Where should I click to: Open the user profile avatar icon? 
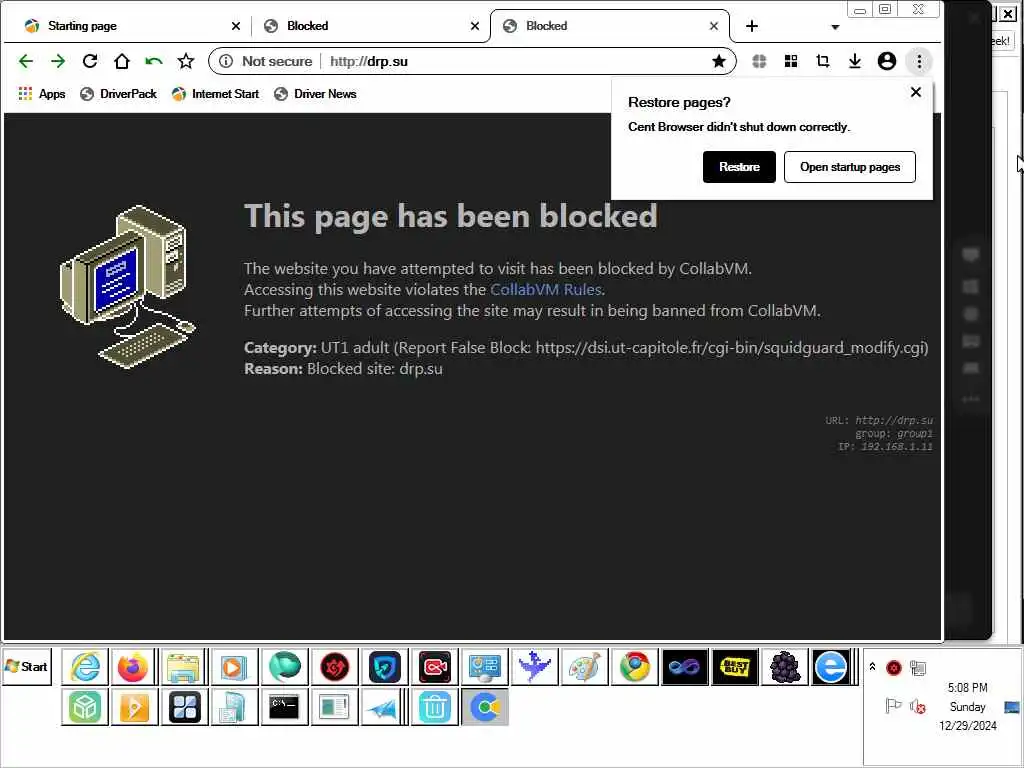pos(887,61)
